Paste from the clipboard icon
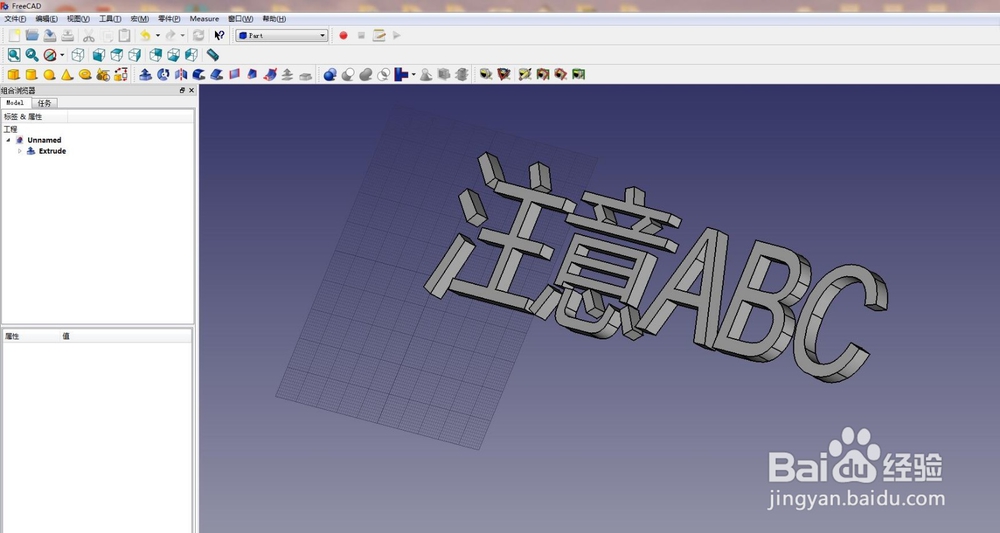 pos(124,36)
